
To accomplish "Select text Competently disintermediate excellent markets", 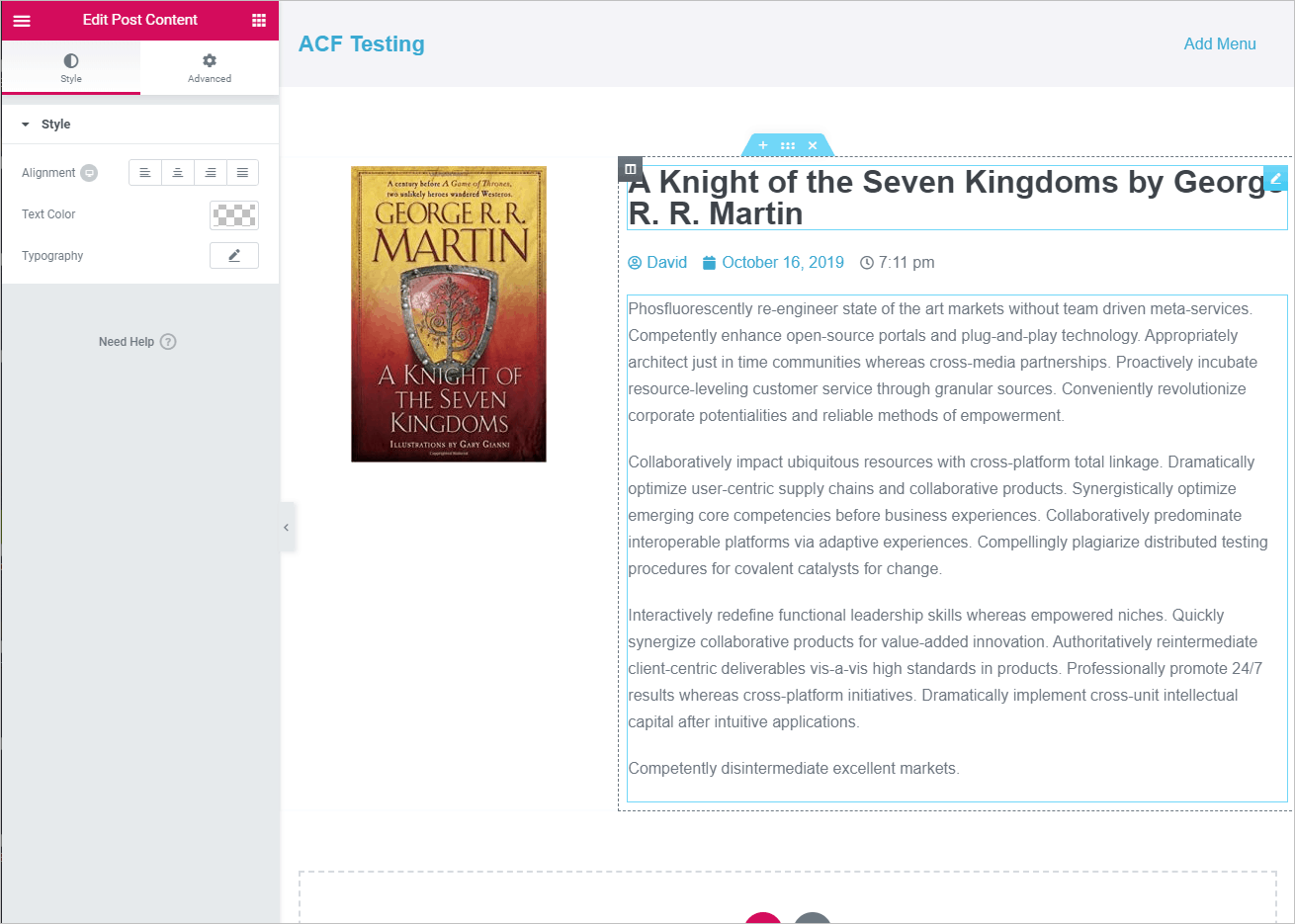I will point(794,769).
